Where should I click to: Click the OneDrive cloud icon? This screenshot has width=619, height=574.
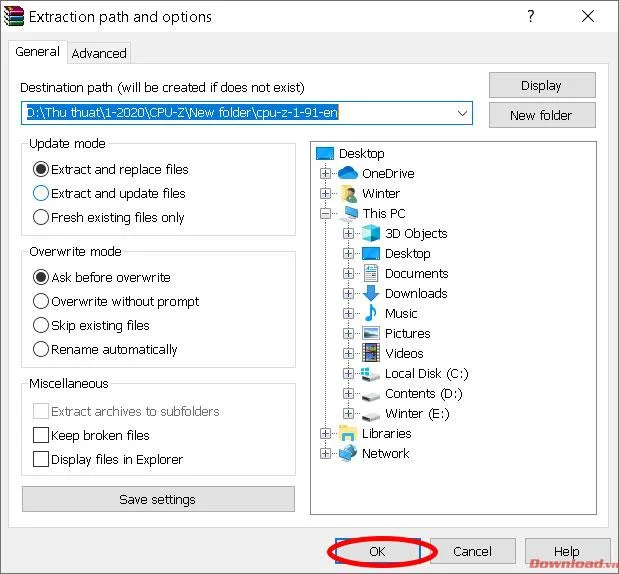(x=348, y=173)
